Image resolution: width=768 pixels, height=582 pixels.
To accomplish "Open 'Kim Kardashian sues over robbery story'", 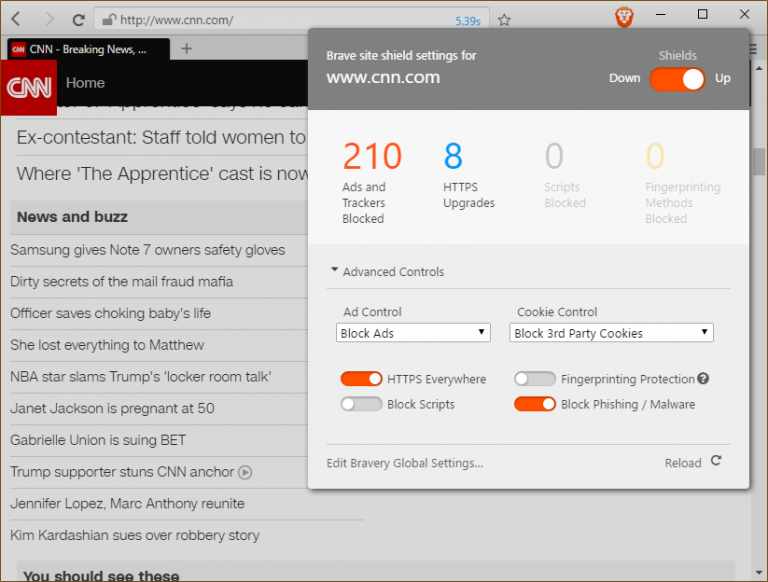I will 135,535.
